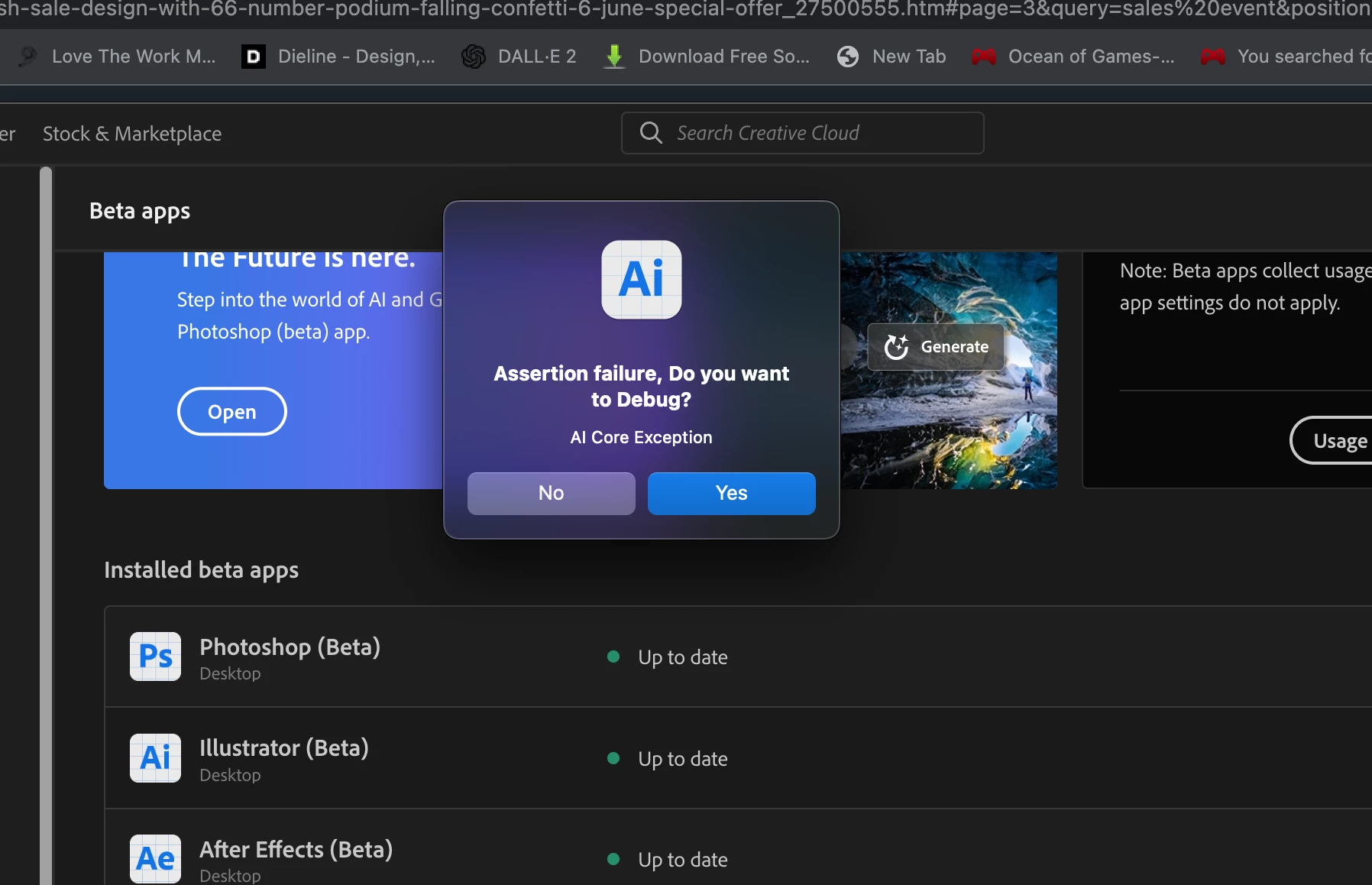Open the Dieline - Design bookmark

click(x=338, y=57)
